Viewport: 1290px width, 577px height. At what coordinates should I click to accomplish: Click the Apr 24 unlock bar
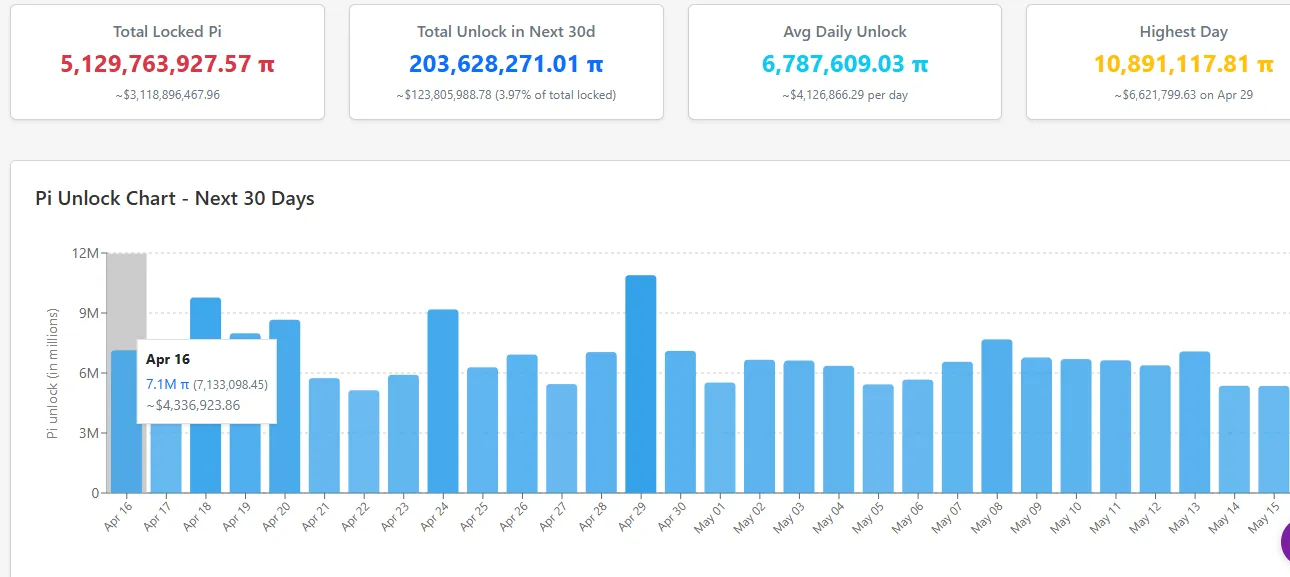pos(443,402)
